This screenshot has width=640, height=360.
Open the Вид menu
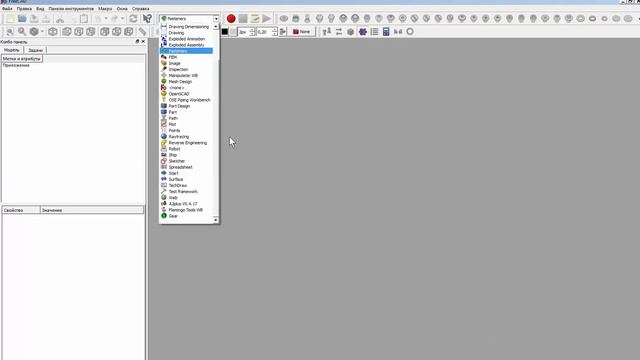40,9
